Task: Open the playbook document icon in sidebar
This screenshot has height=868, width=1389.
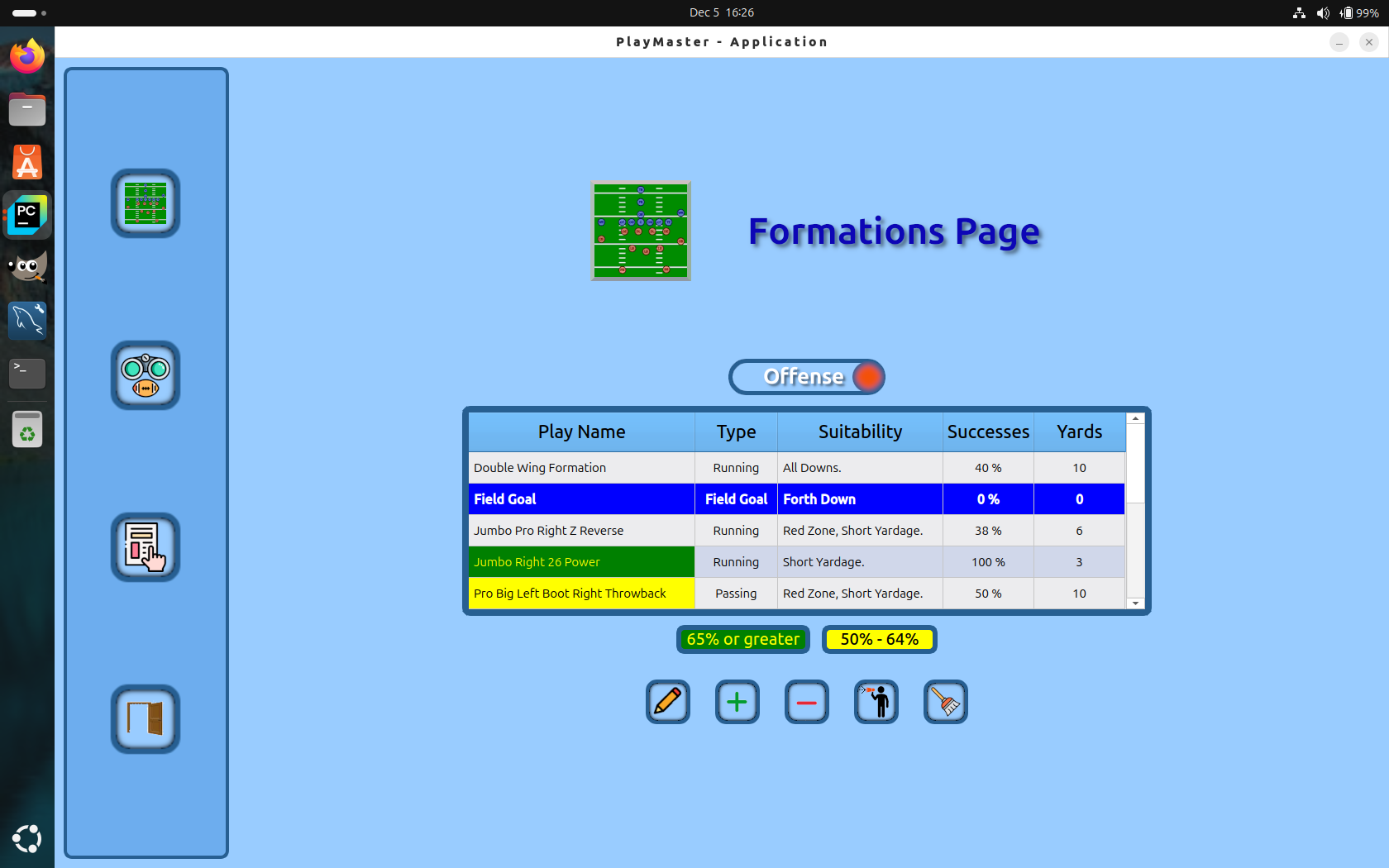Action: tap(146, 547)
